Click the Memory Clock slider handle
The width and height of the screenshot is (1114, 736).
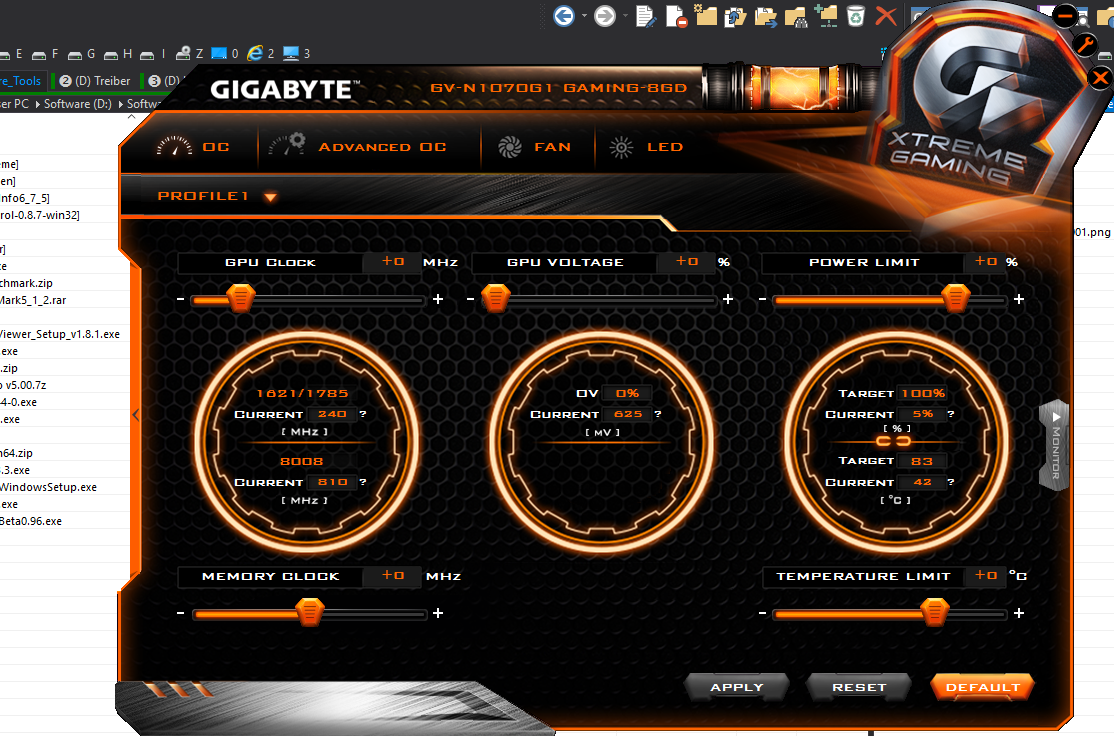coord(310,612)
